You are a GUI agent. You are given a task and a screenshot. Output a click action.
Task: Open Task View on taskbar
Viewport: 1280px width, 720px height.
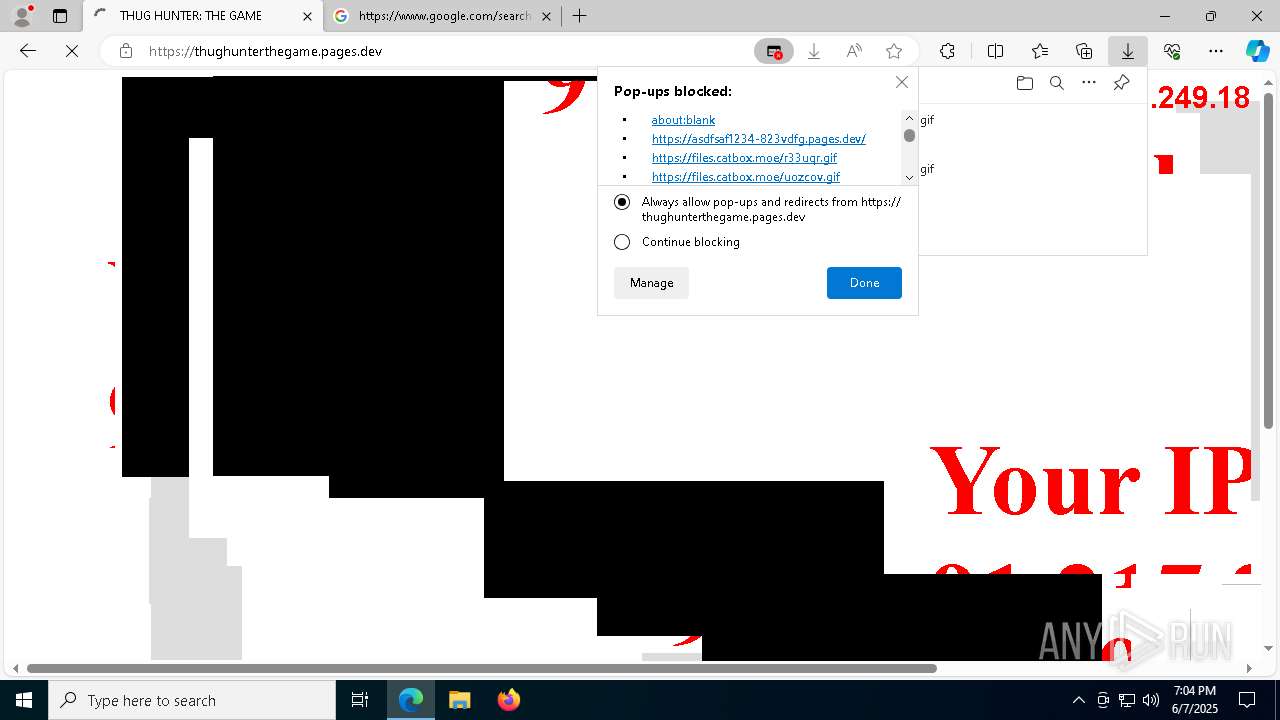tap(360, 700)
